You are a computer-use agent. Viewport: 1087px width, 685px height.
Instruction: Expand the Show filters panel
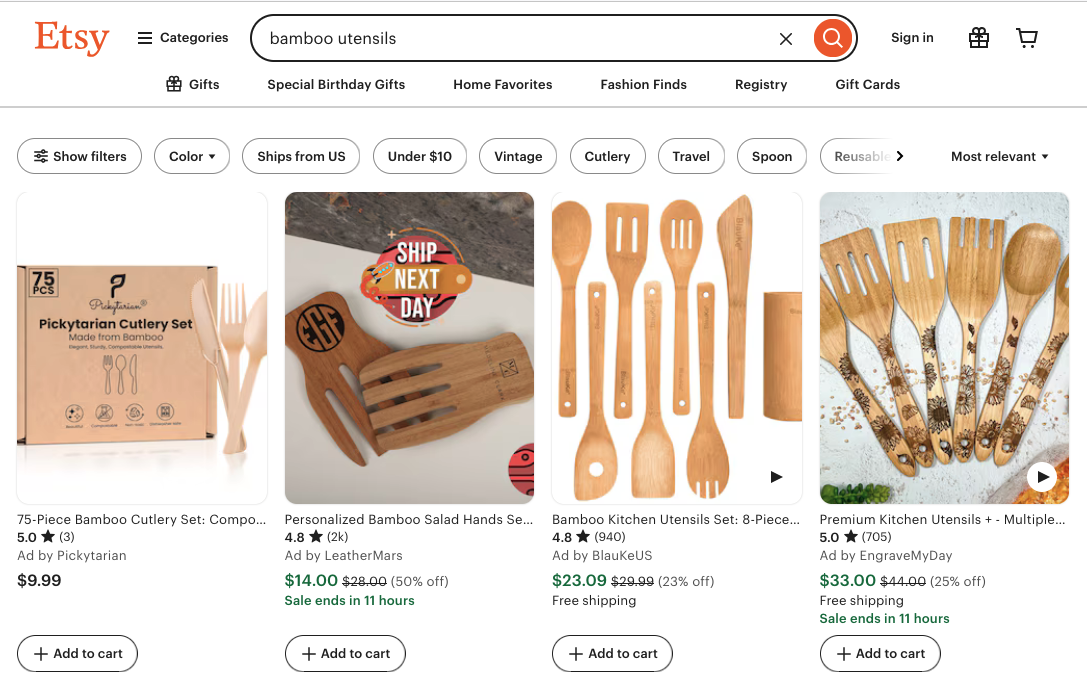[80, 156]
